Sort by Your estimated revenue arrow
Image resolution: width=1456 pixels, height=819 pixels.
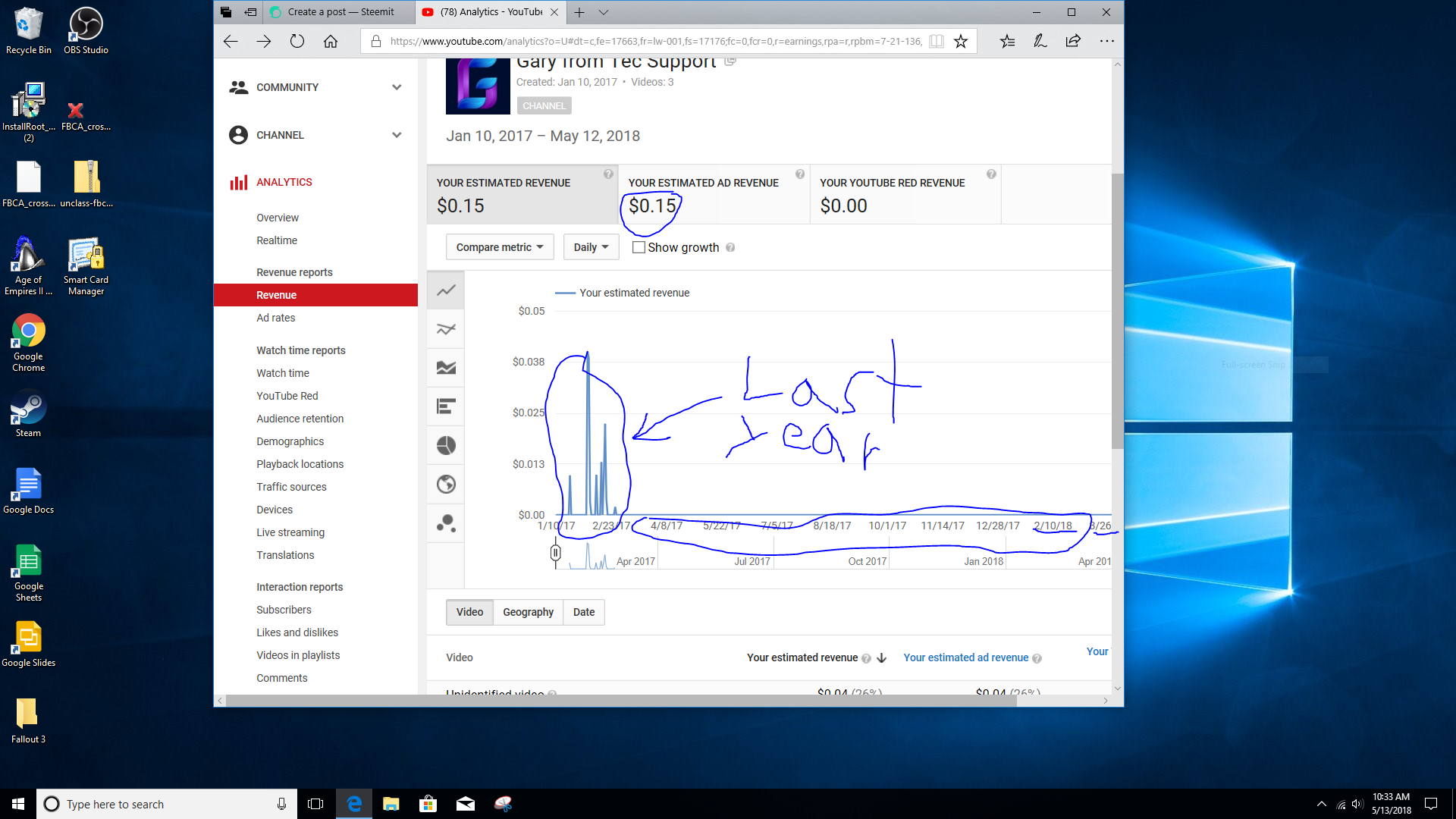(881, 658)
